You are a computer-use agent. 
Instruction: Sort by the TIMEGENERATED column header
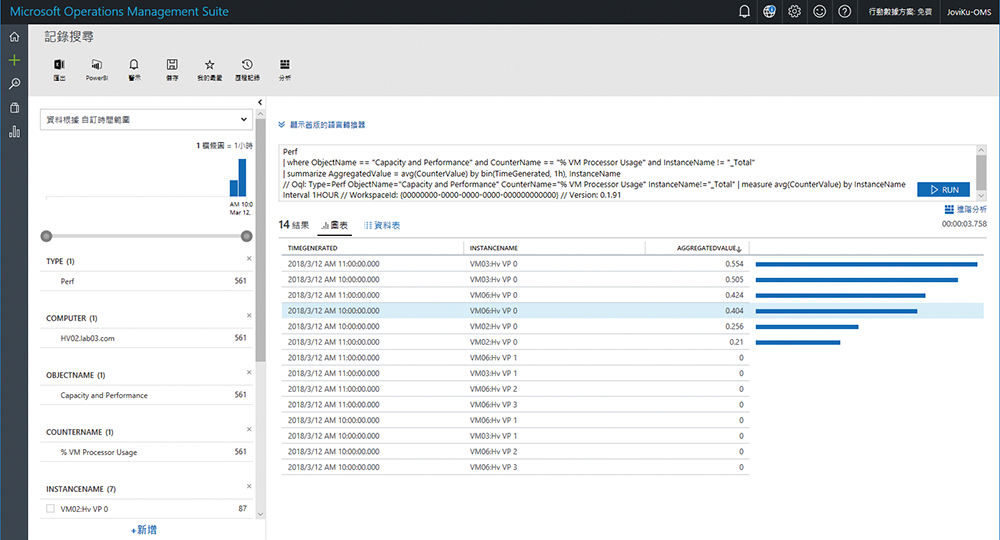(x=312, y=248)
